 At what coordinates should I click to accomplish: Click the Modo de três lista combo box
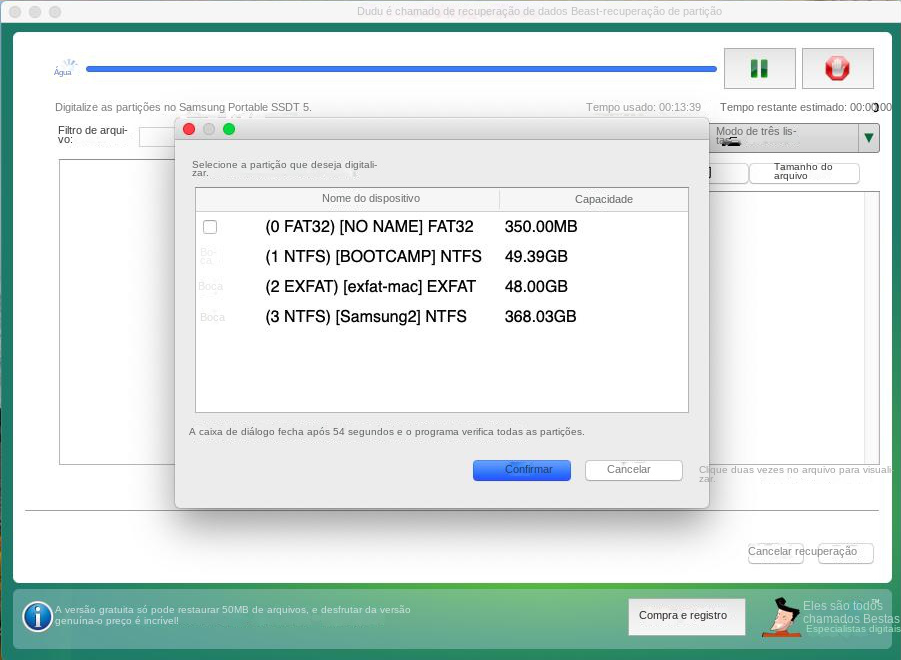[783, 138]
